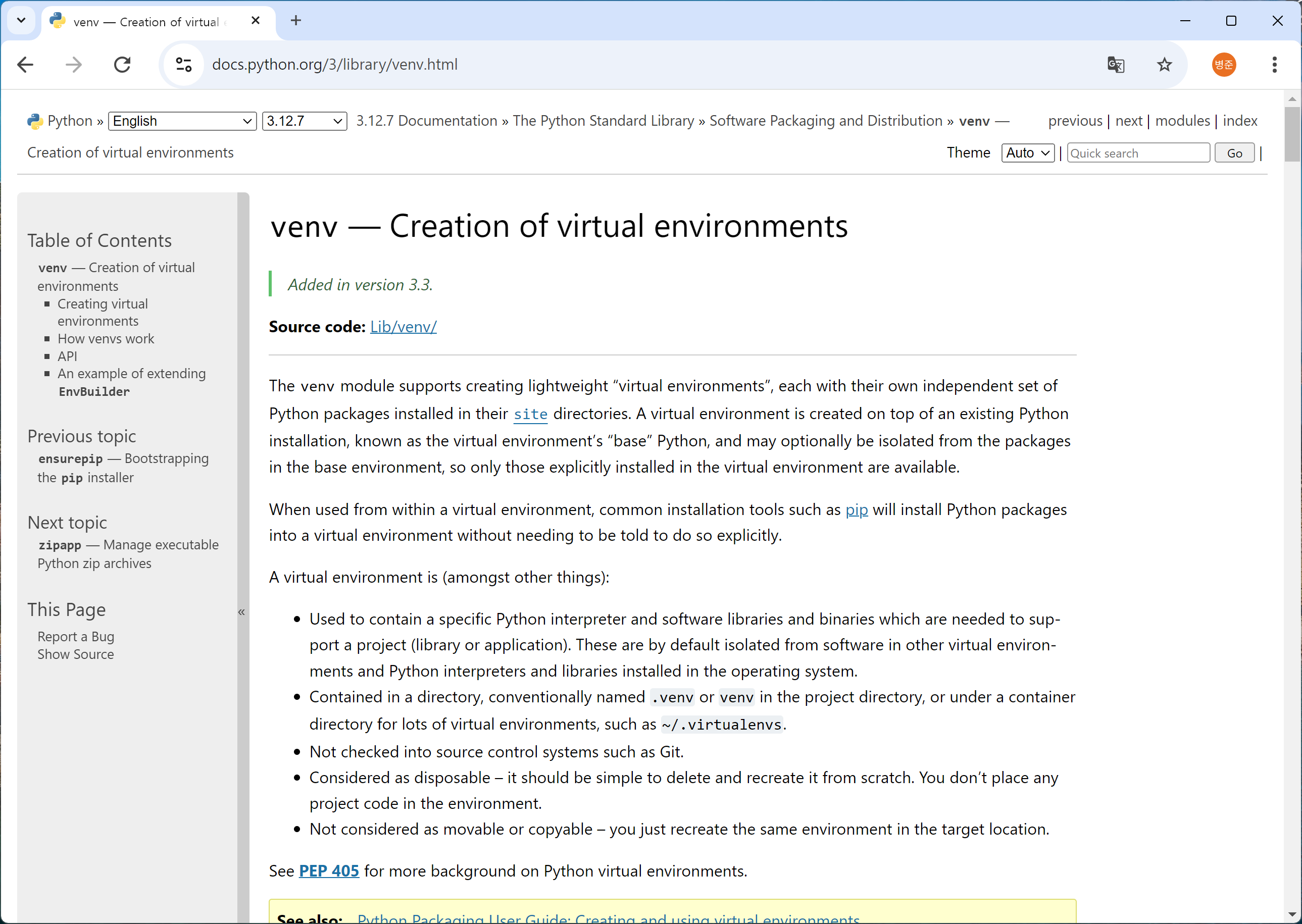
Task: Expand the Theme Auto dropdown
Action: (x=1028, y=153)
